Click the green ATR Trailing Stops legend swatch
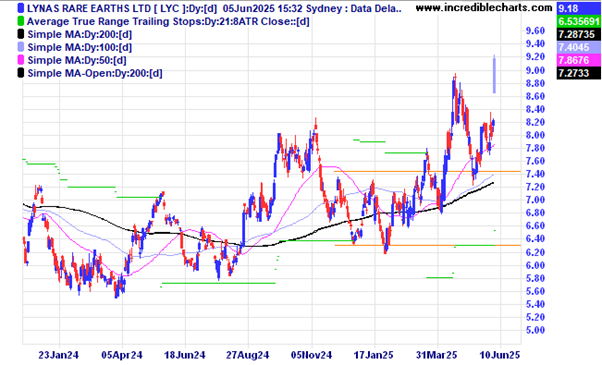602x365 pixels. click(20, 21)
